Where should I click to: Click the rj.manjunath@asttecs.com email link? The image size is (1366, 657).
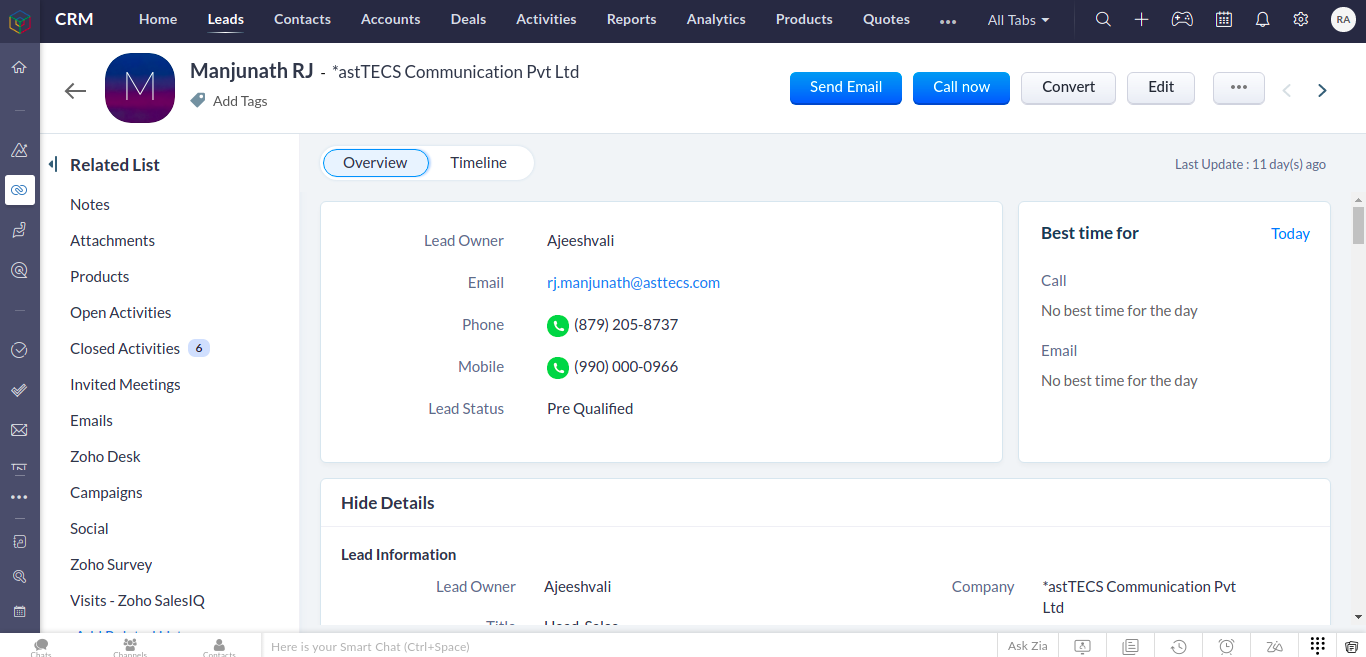pos(633,283)
